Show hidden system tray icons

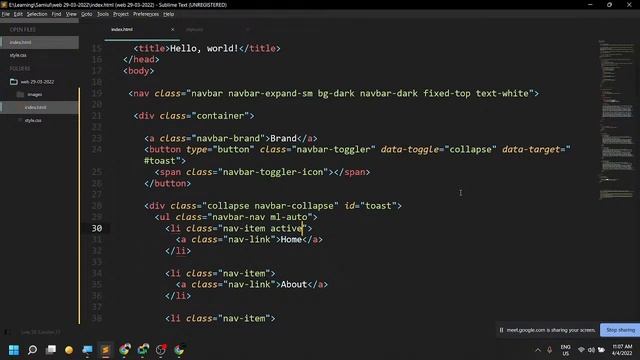click(538, 350)
